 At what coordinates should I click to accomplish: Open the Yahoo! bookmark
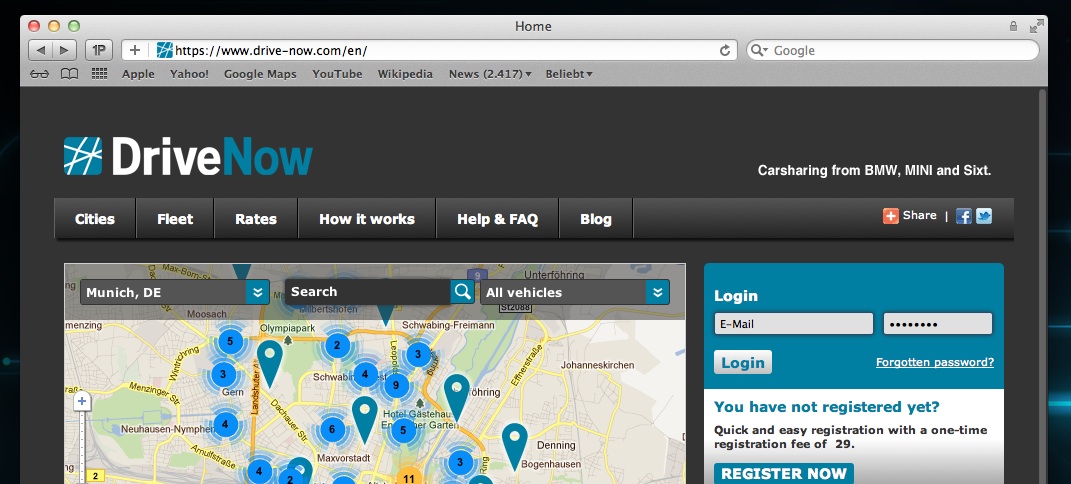[189, 74]
